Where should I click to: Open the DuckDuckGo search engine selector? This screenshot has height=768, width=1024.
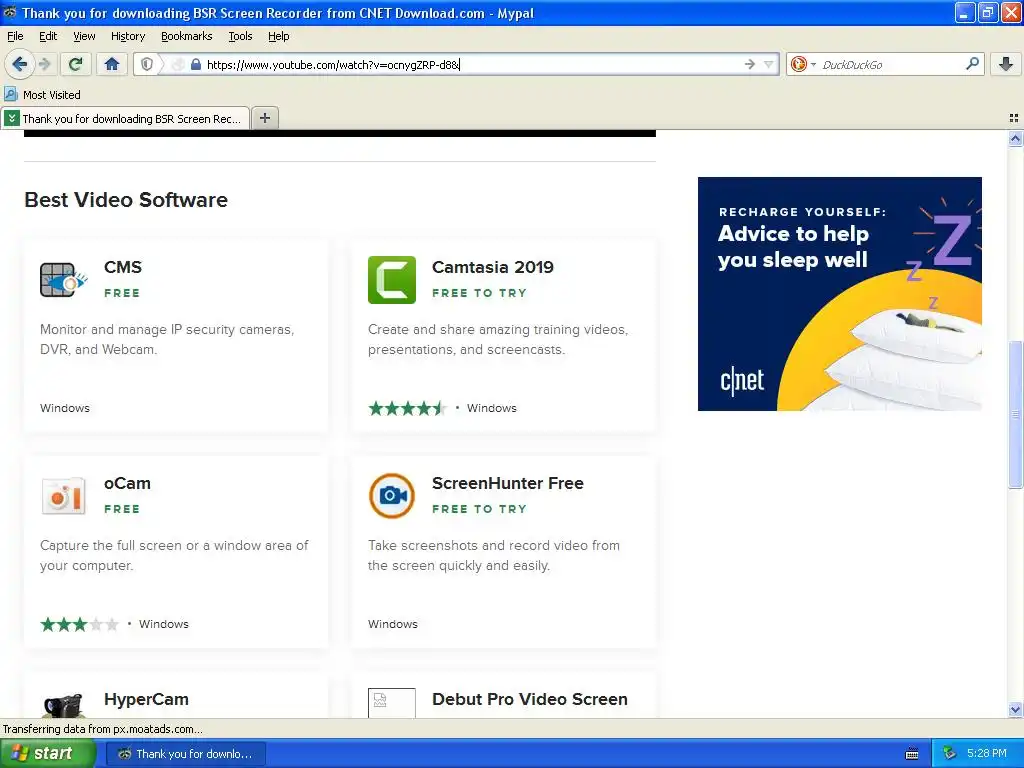[802, 64]
